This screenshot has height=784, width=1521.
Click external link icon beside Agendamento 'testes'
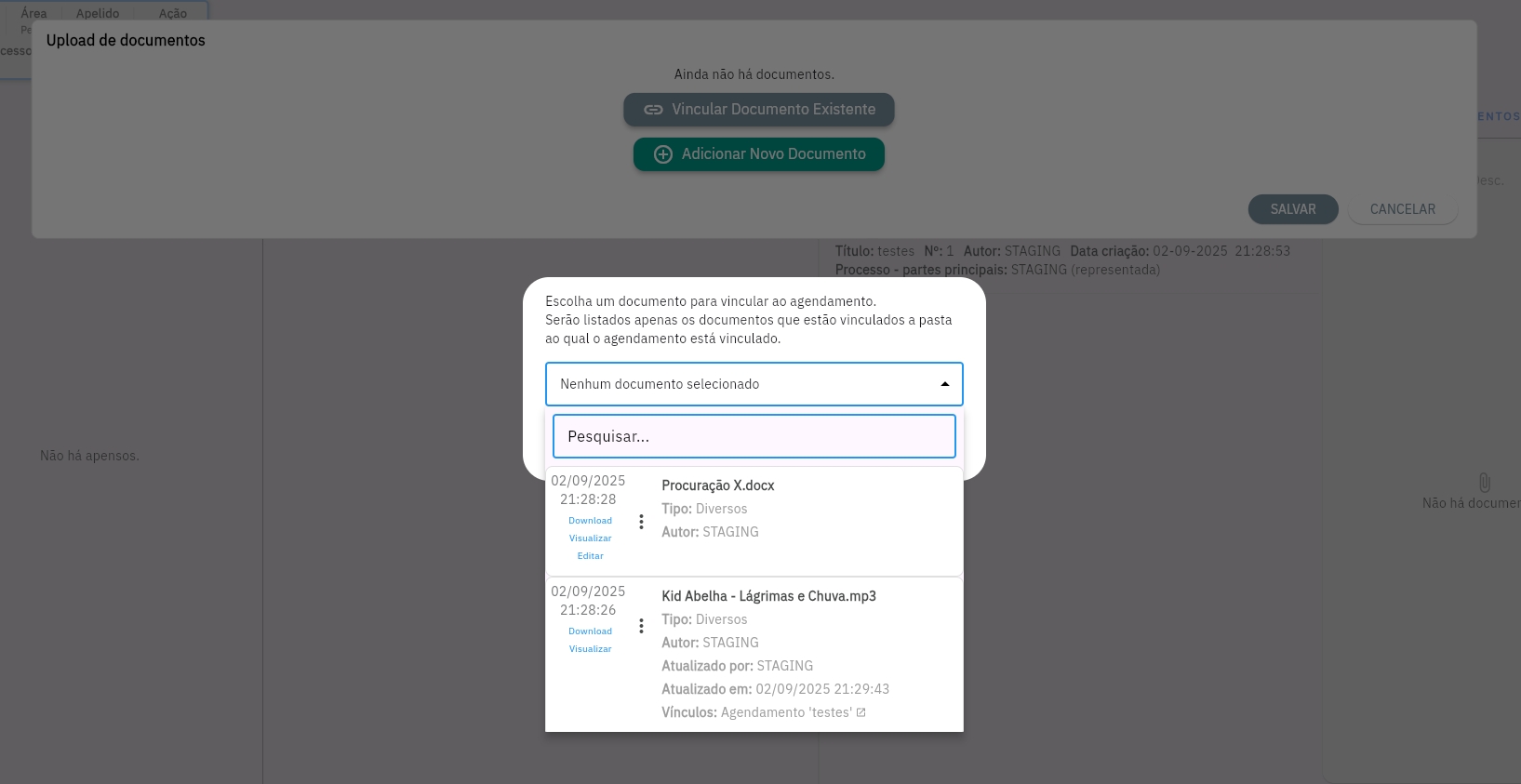coord(861,712)
